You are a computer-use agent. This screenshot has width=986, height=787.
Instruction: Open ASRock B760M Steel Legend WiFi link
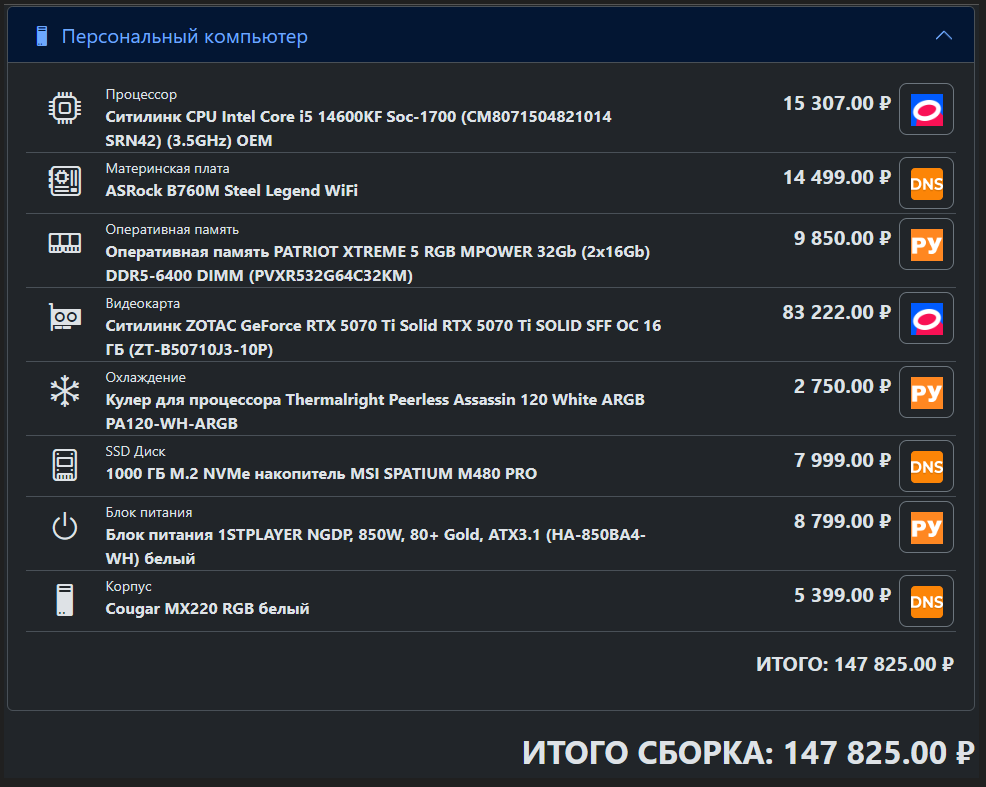231,190
